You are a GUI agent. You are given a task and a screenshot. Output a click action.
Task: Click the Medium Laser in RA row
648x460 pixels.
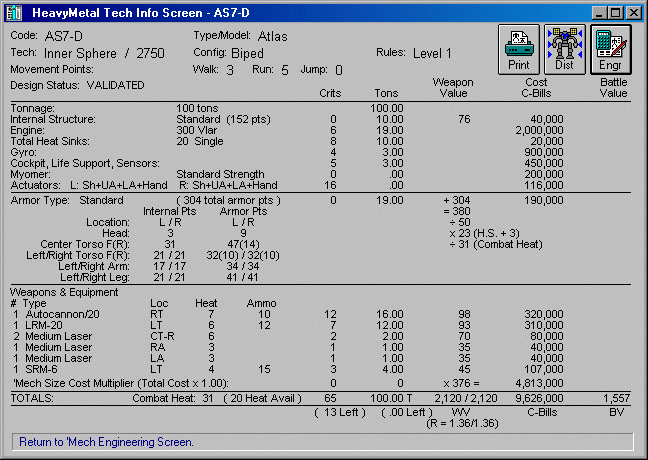pyautogui.click(x=288, y=347)
